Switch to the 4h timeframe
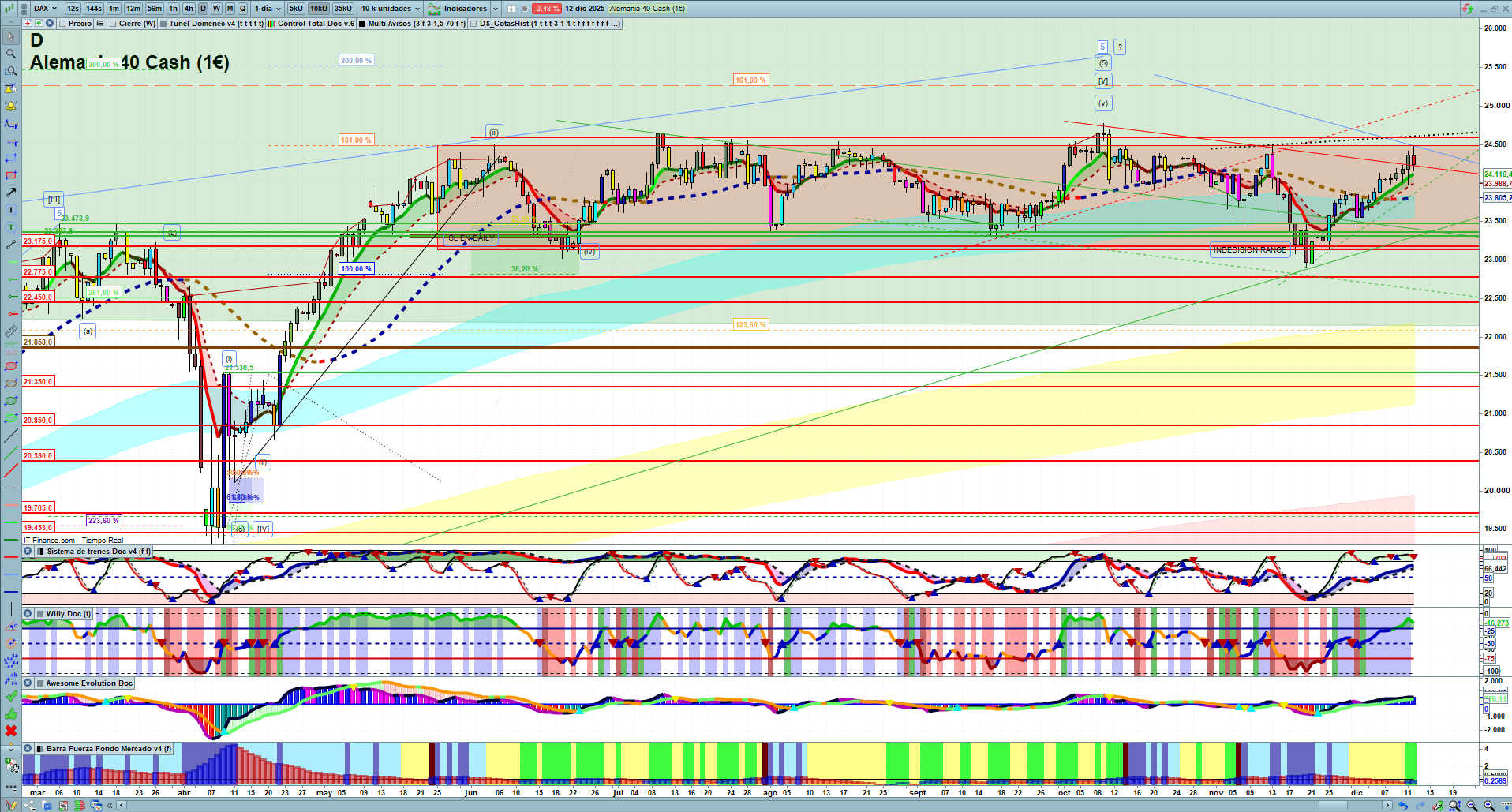 point(189,9)
